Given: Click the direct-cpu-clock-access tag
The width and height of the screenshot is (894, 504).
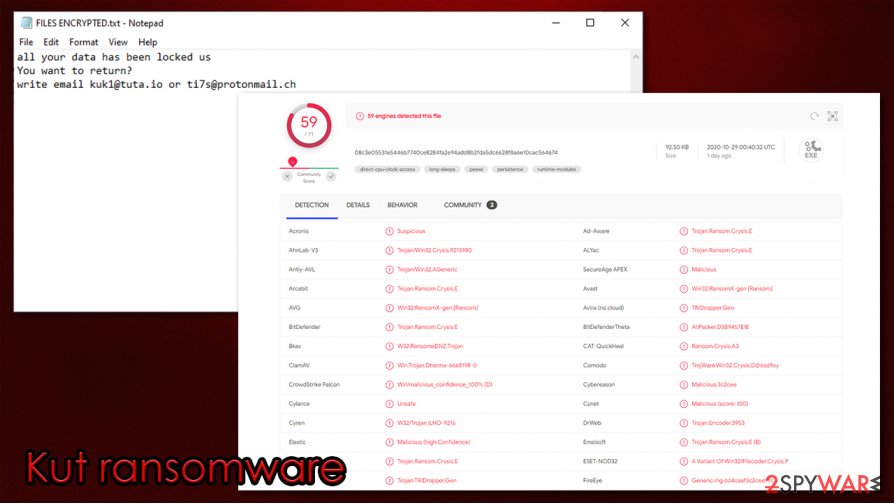Looking at the screenshot, I should pos(388,169).
